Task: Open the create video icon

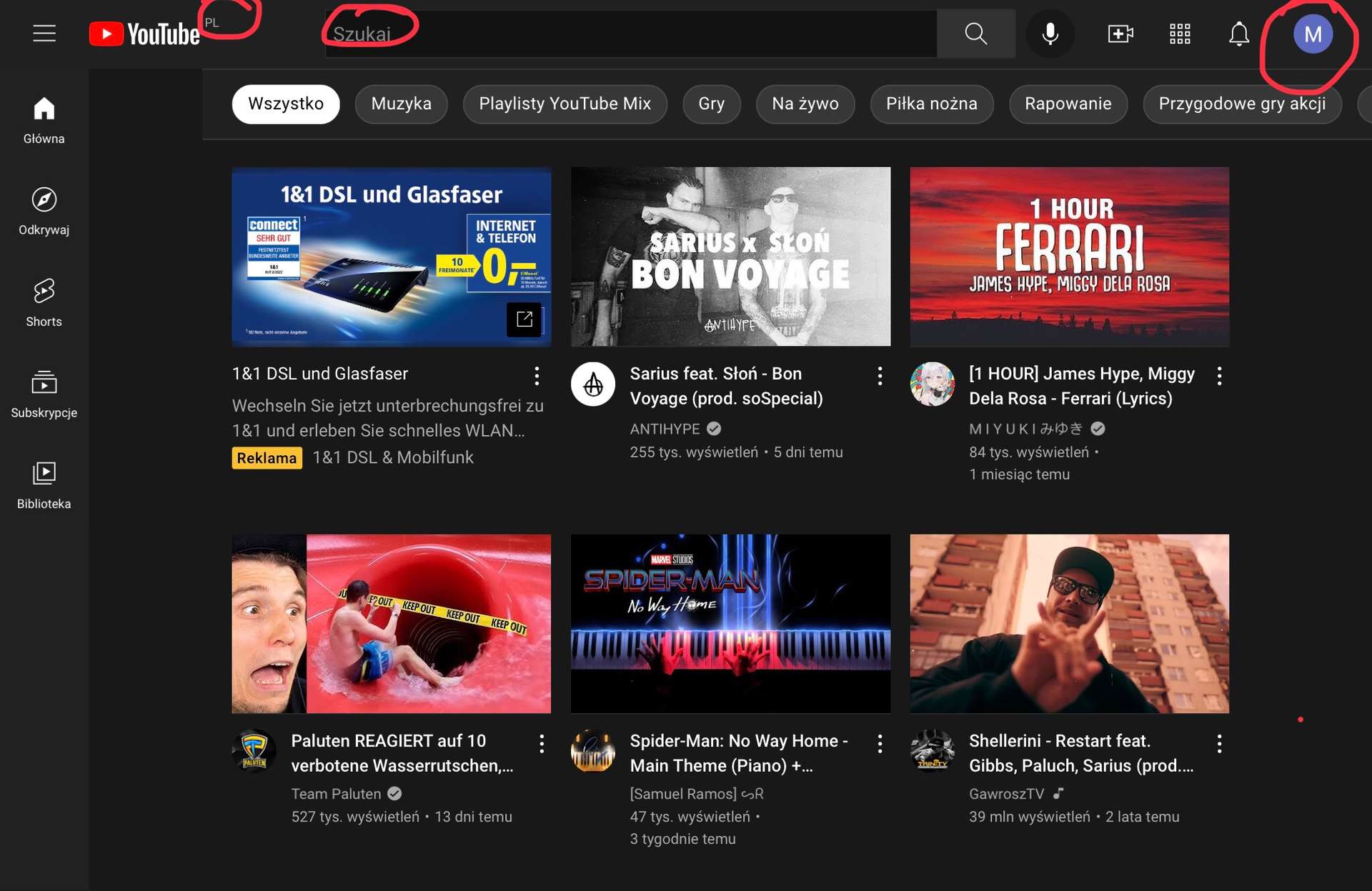Action: pos(1120,34)
